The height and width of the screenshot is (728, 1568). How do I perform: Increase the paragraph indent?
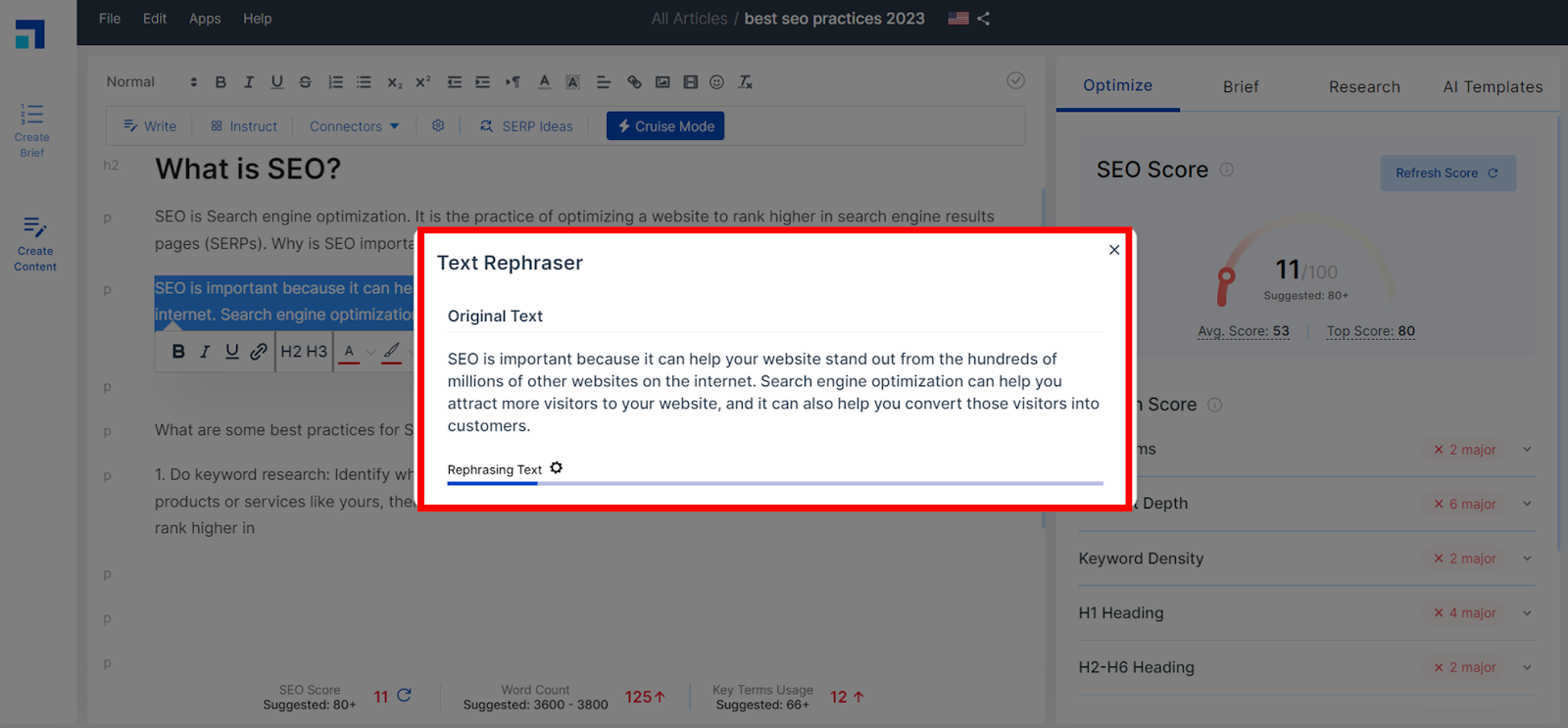click(x=482, y=82)
